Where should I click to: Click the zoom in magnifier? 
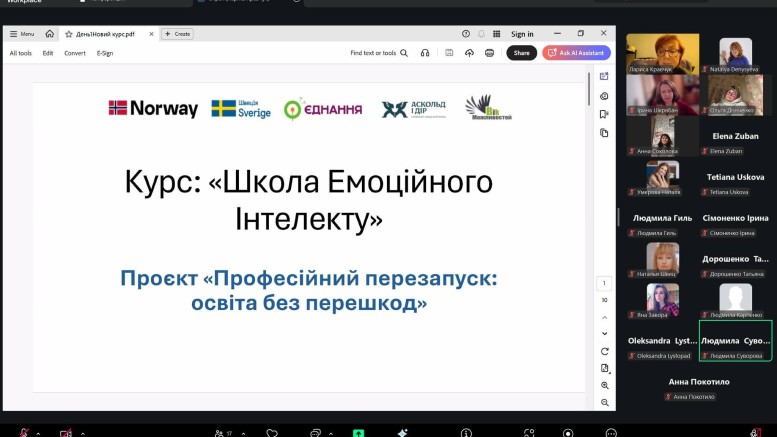[605, 385]
